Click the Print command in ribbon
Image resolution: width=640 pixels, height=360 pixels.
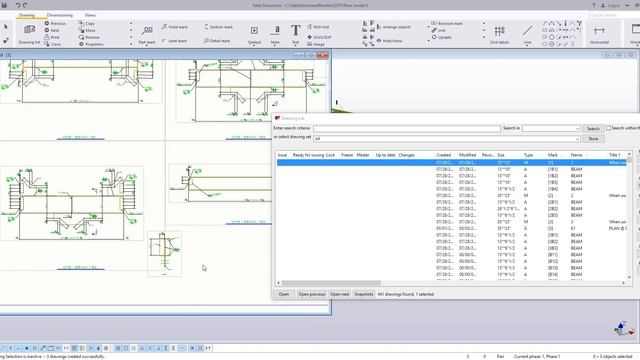click(x=52, y=37)
